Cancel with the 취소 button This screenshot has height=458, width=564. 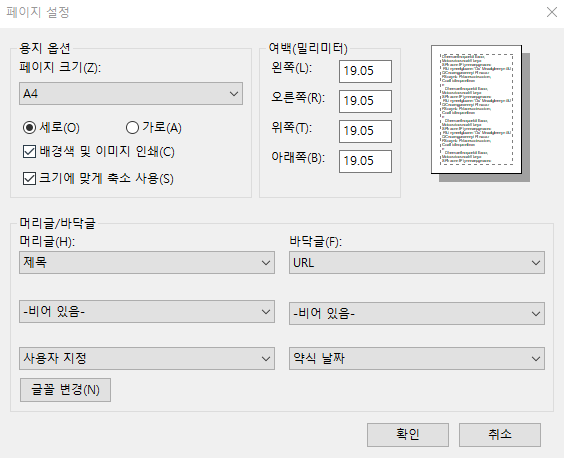click(500, 435)
